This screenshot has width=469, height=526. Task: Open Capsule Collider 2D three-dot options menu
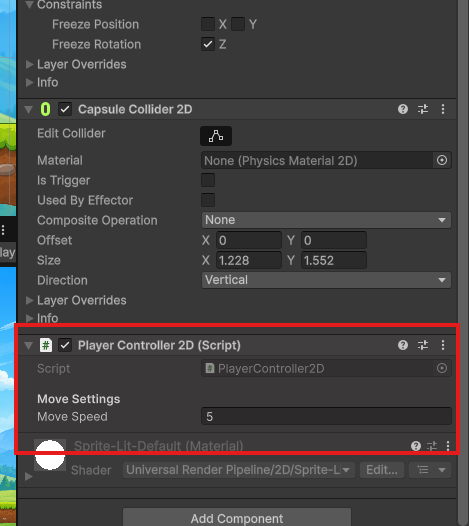[x=443, y=109]
